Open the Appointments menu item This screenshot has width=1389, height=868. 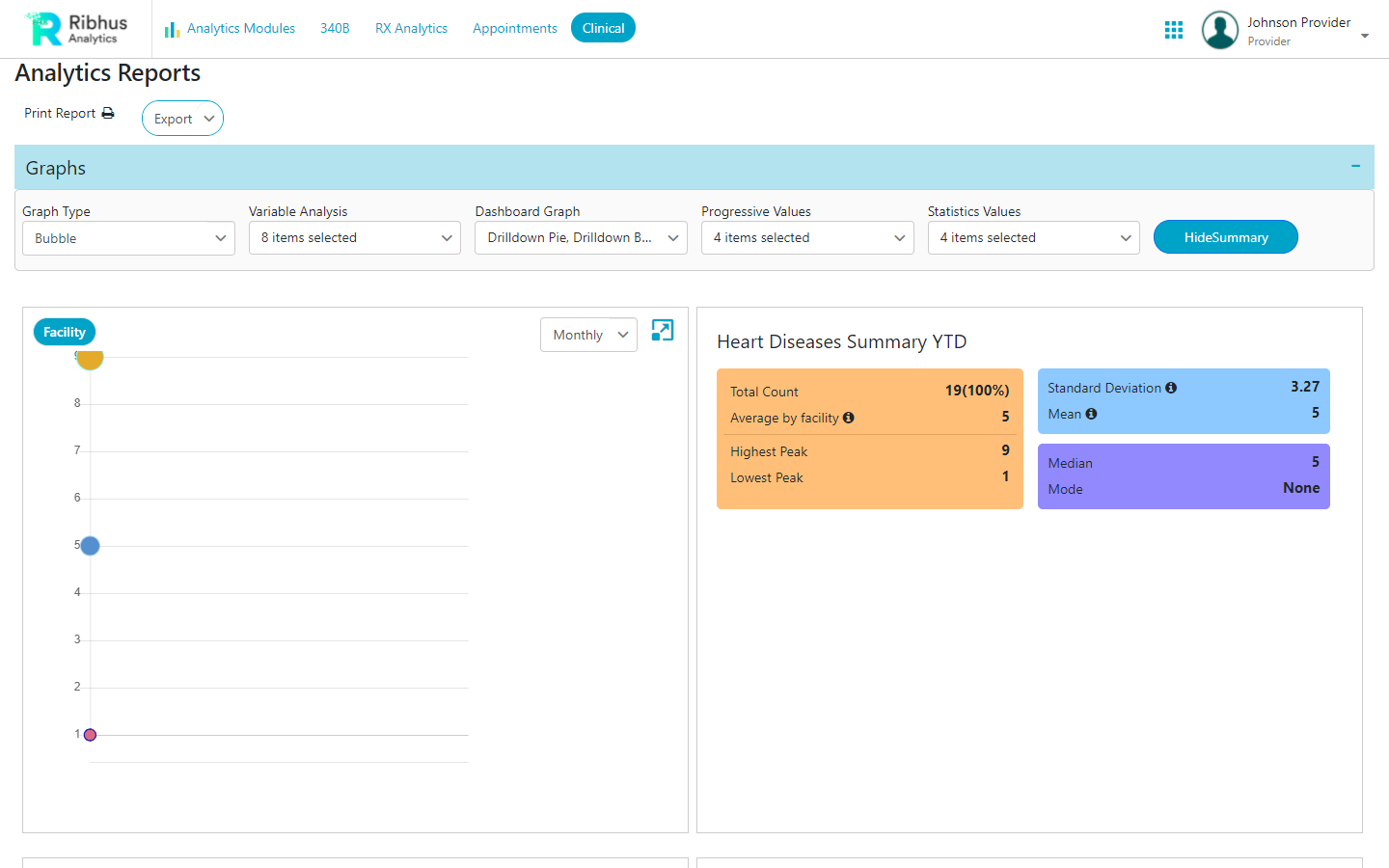coord(514,28)
